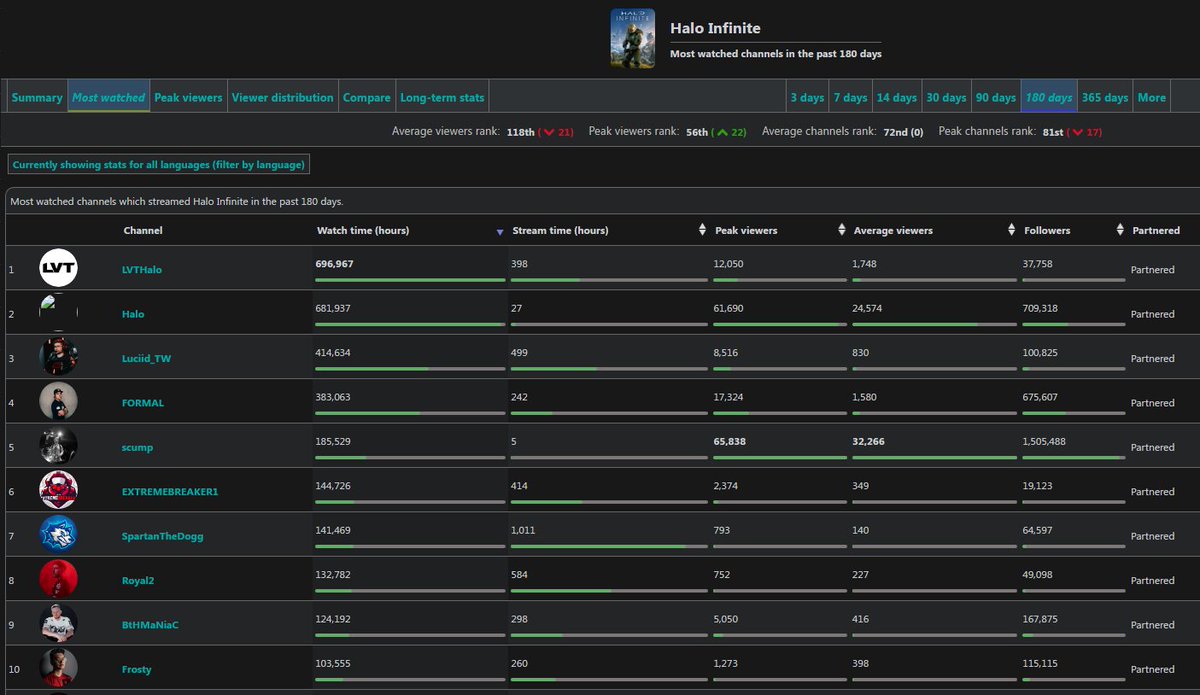Click SpartanTheDogg's blue wolf avatar

coord(58,534)
